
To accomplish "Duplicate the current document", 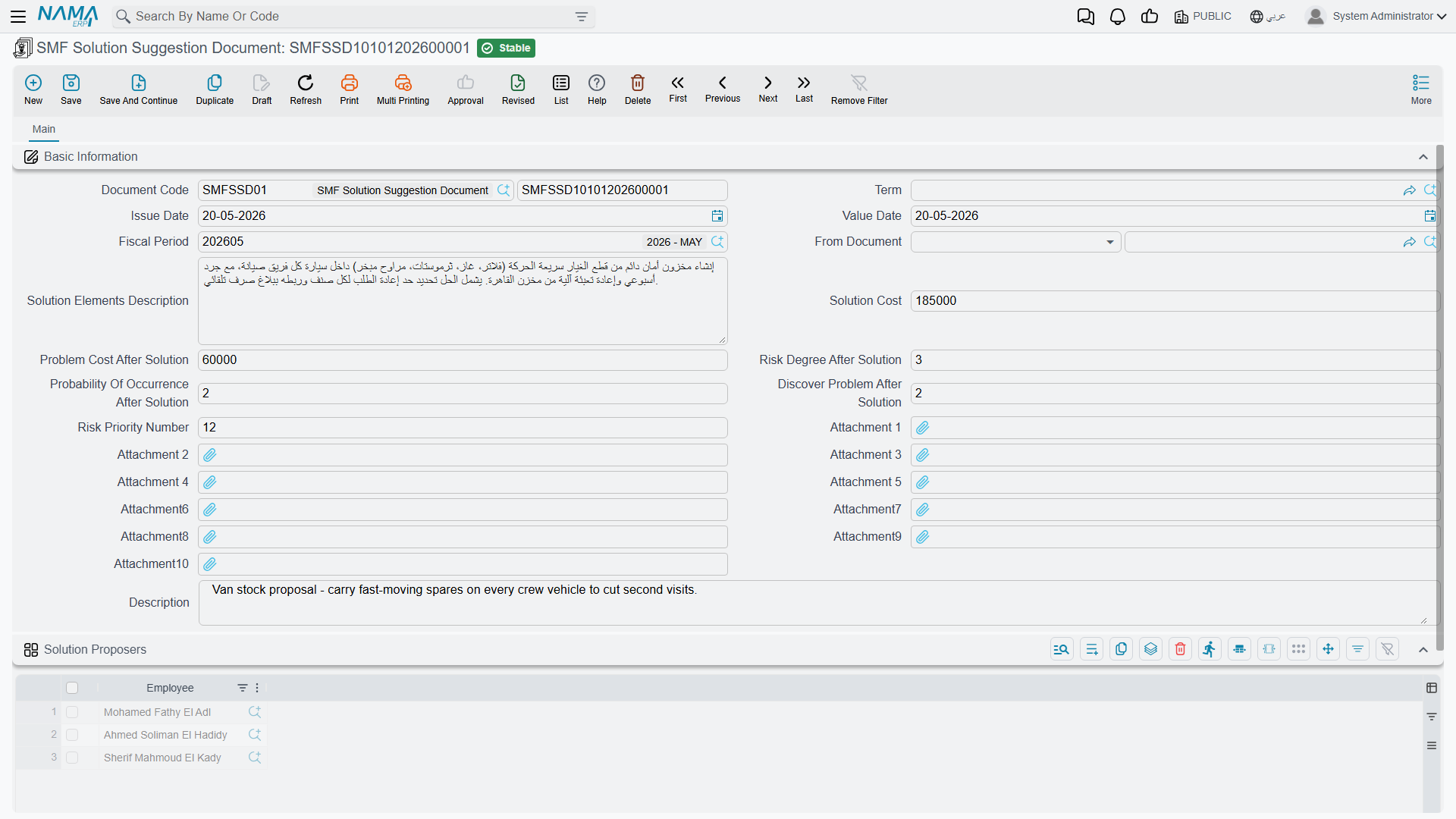I will point(215,89).
